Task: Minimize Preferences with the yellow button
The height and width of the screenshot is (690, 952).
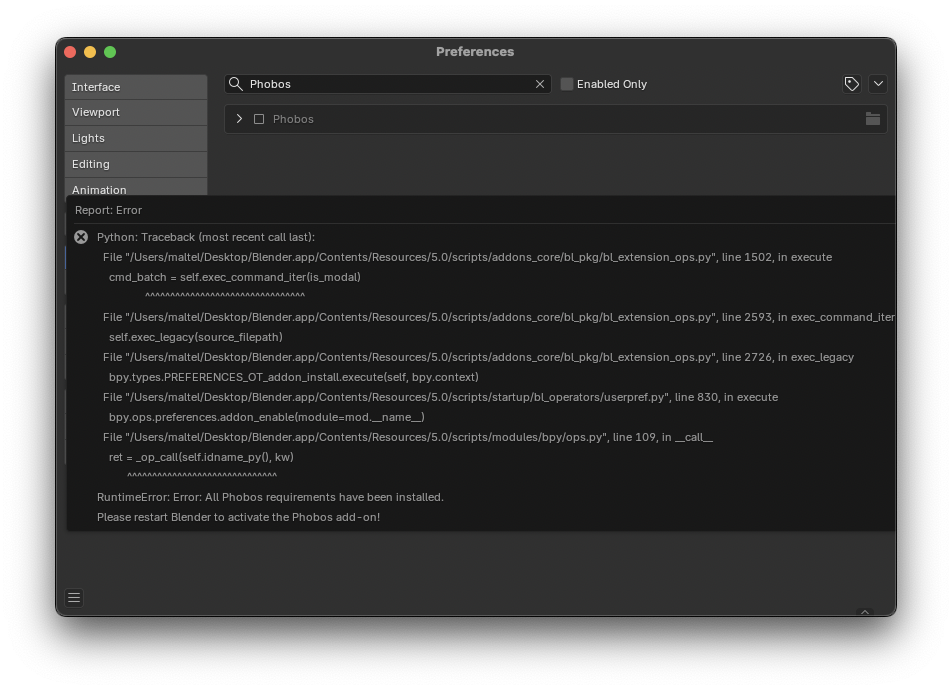Action: point(90,52)
